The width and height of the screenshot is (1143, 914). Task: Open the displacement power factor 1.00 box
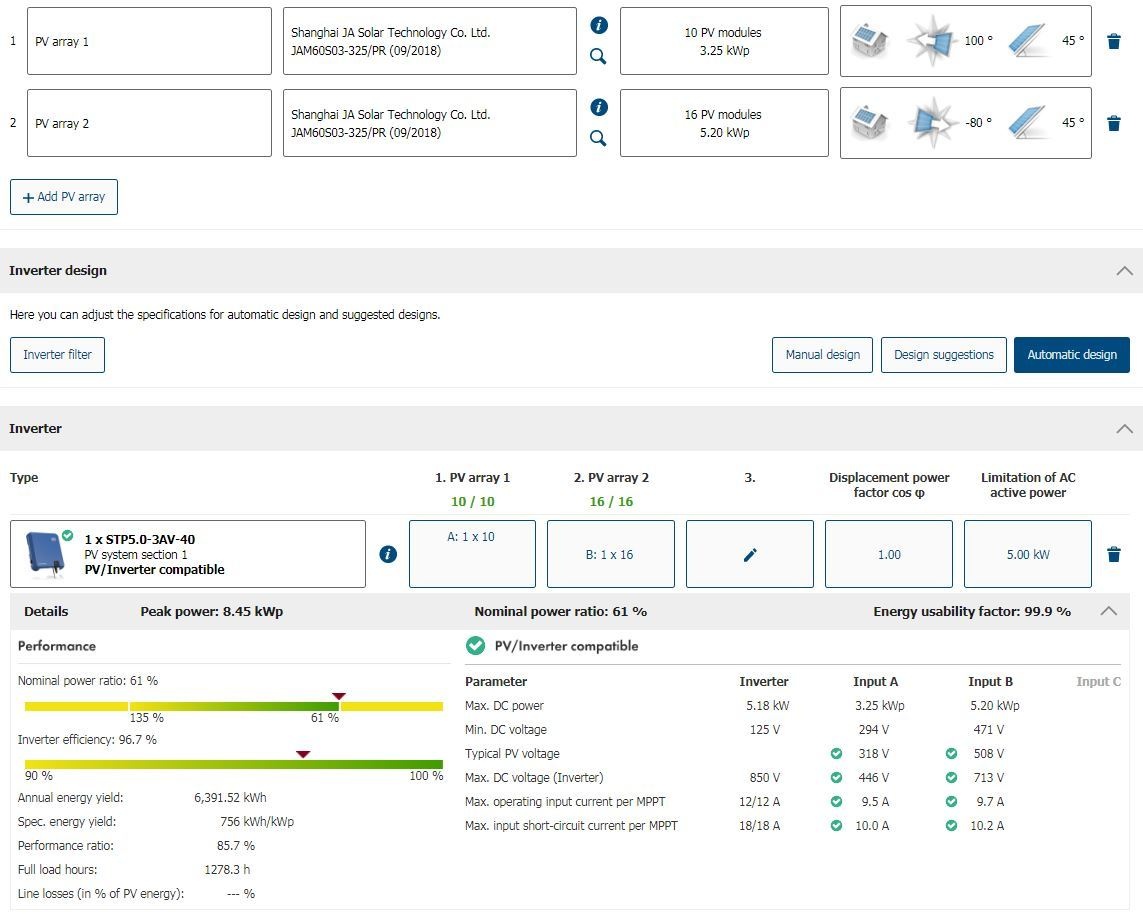tap(888, 555)
